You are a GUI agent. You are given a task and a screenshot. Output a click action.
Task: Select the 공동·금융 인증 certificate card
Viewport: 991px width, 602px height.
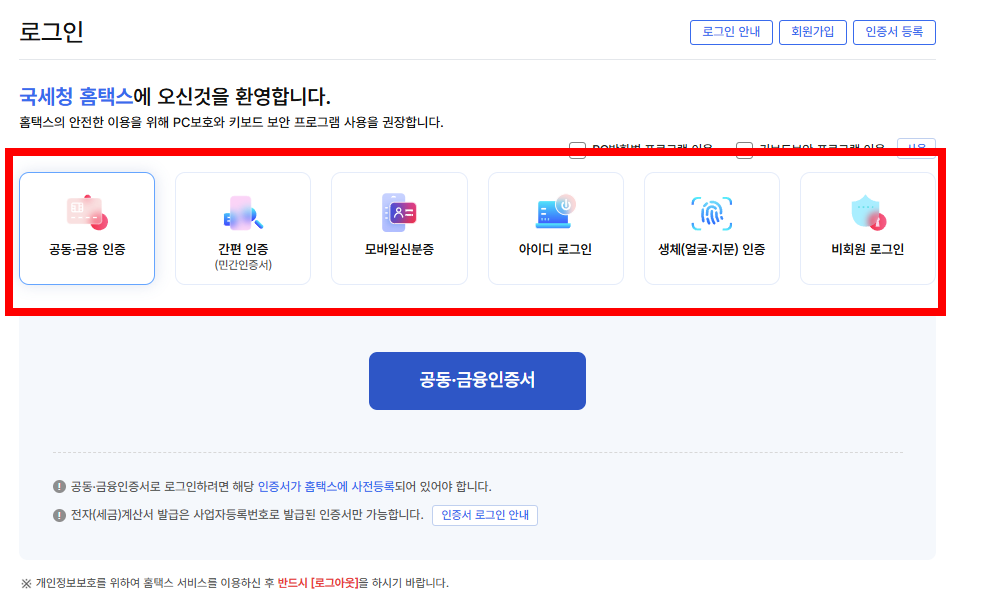tap(87, 228)
